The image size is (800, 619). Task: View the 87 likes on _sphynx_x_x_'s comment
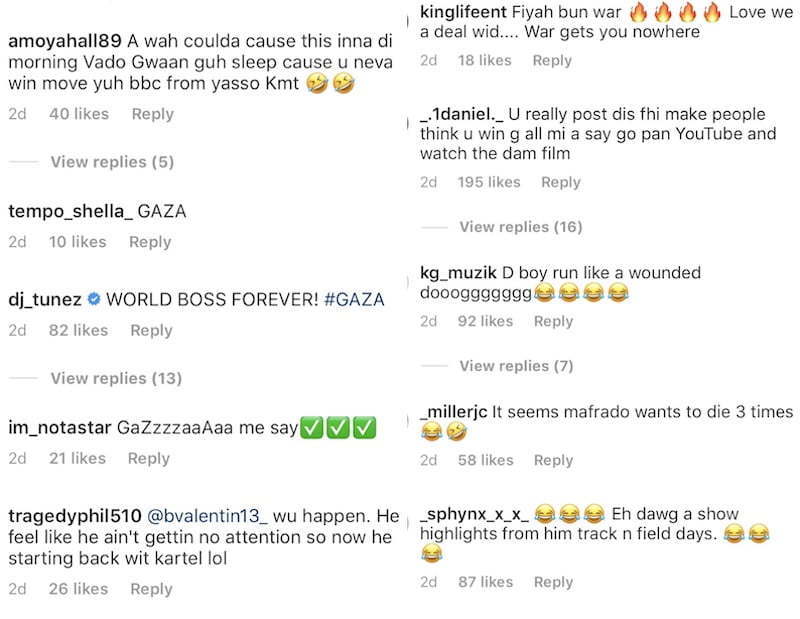coord(485,582)
